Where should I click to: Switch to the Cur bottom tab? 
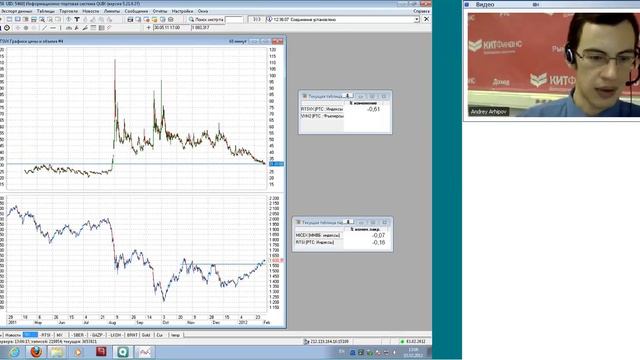(160, 335)
